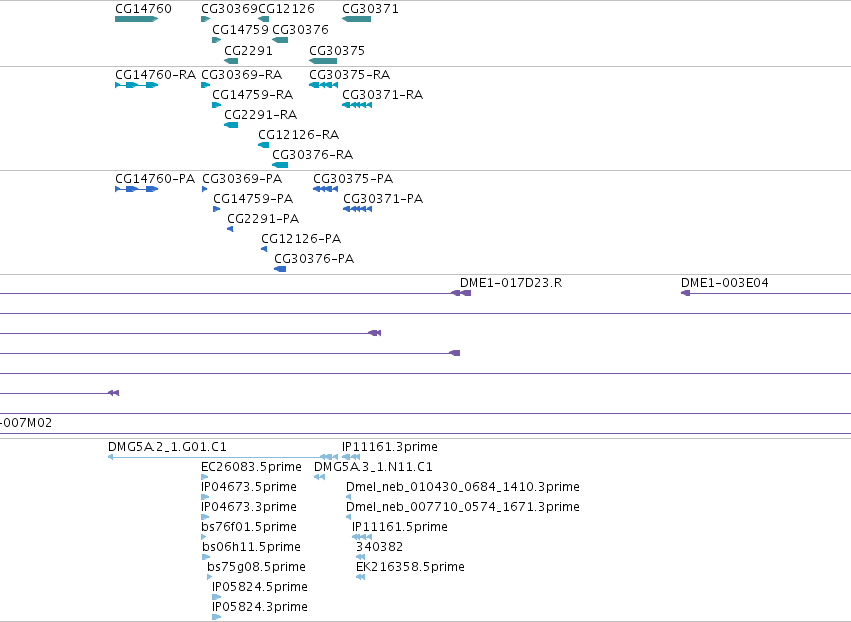The width and height of the screenshot is (851, 622).
Task: Click the IP04673.3prime EST label
Action: click(x=249, y=507)
